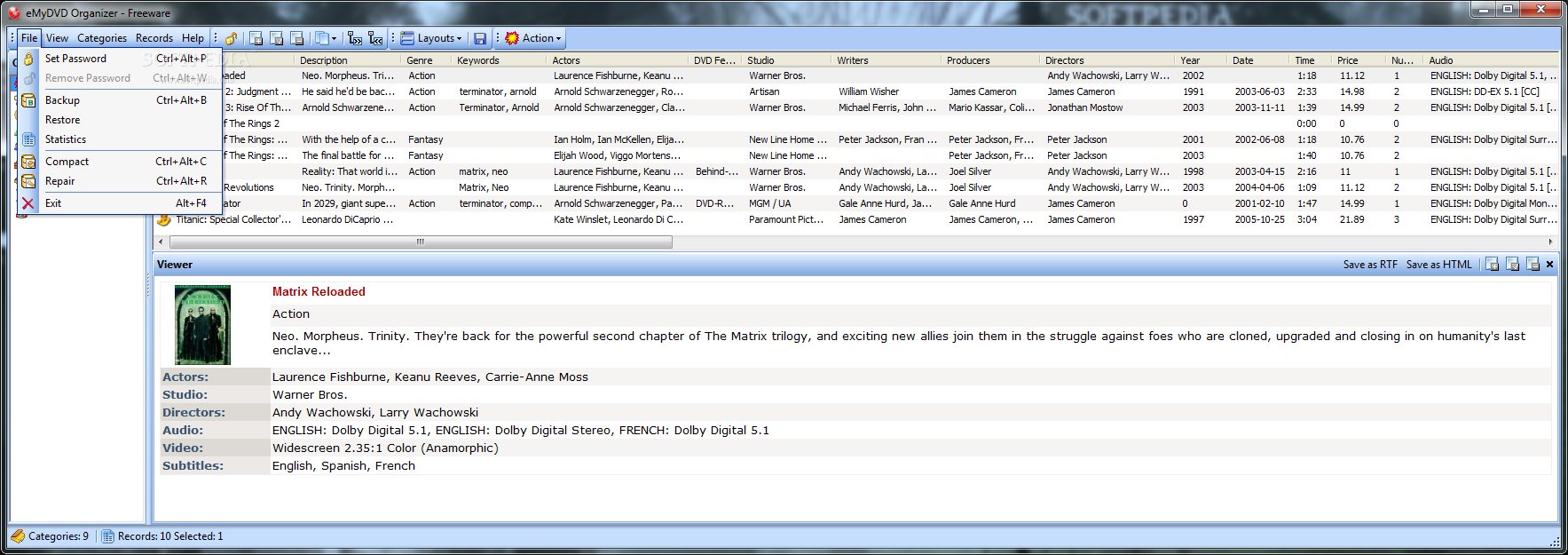This screenshot has width=1568, height=555.
Task: Click the delete record icon in Viewer header
Action: tap(1533, 265)
